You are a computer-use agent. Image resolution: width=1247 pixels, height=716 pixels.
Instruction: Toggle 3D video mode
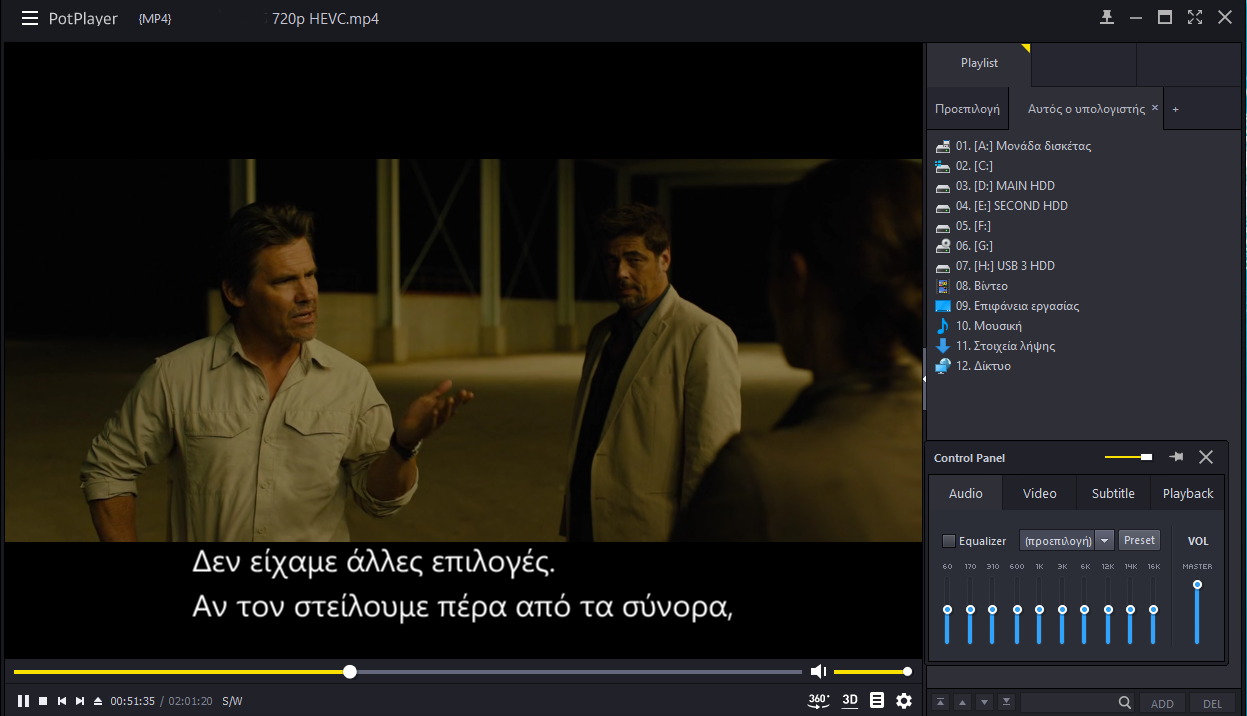(x=850, y=700)
